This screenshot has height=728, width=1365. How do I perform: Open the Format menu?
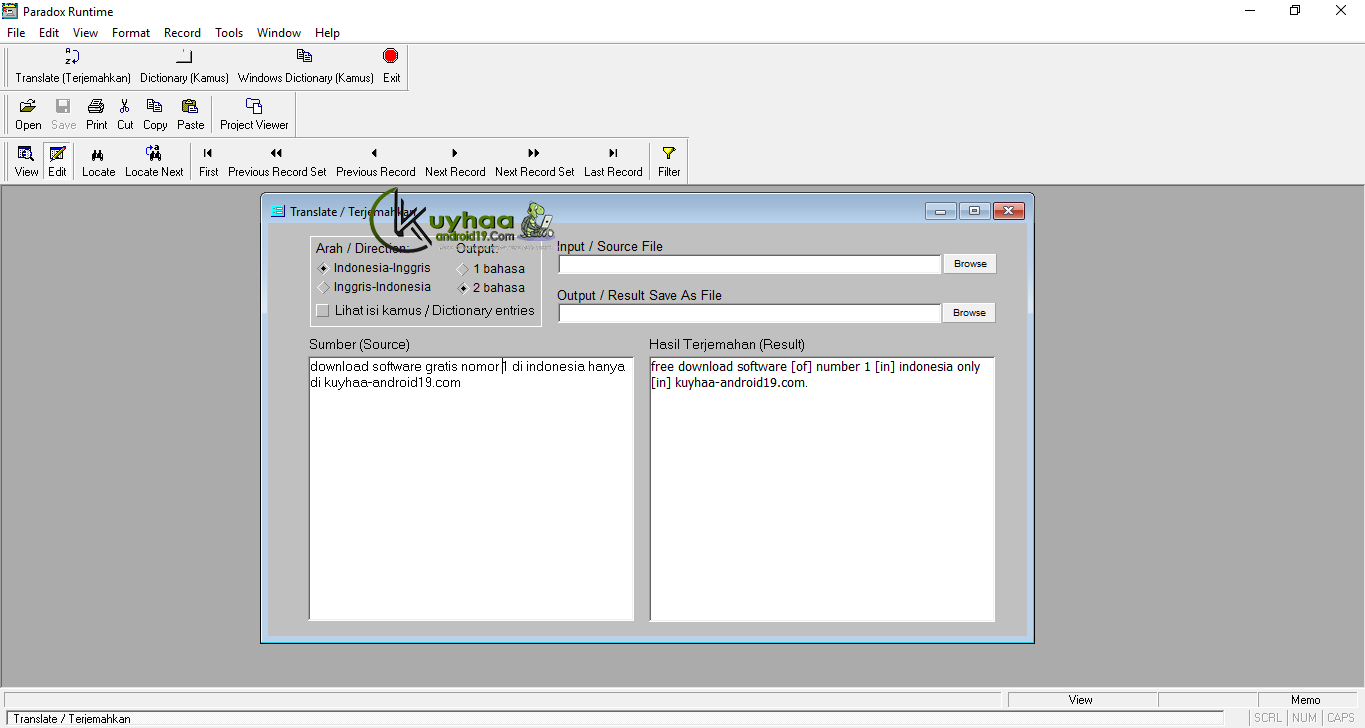(x=131, y=33)
